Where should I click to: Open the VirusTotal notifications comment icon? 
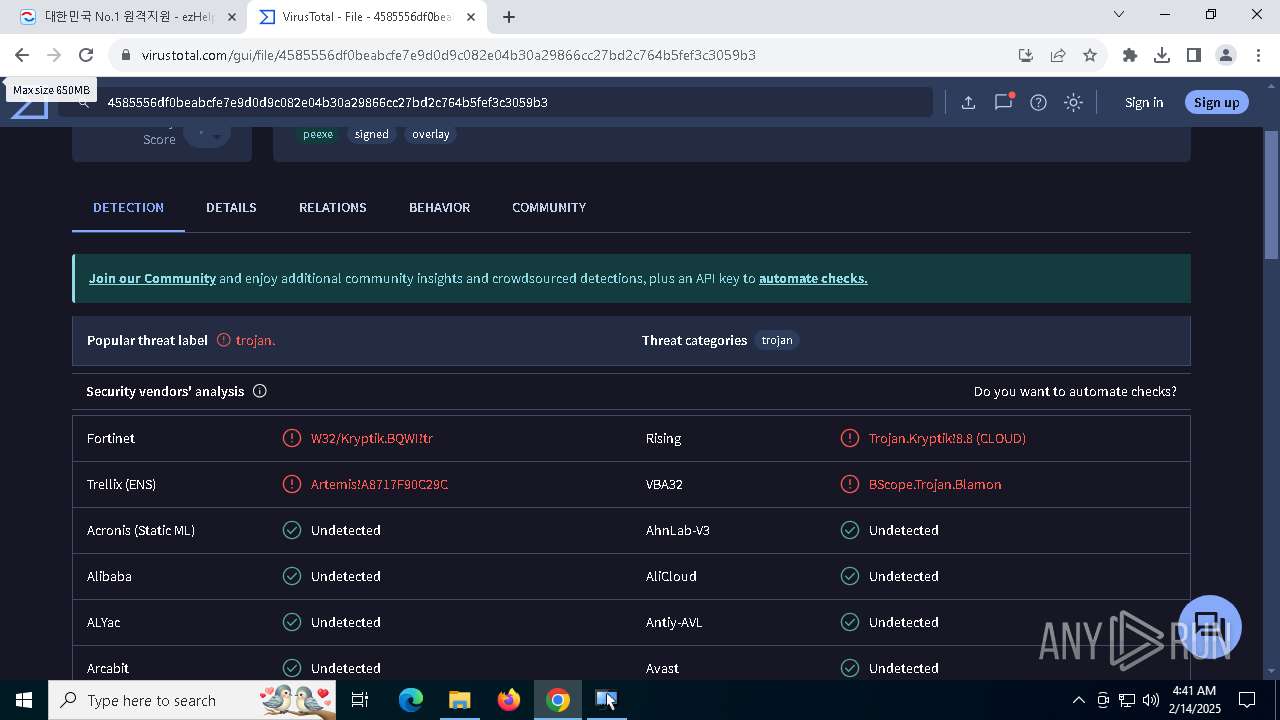[1003, 102]
